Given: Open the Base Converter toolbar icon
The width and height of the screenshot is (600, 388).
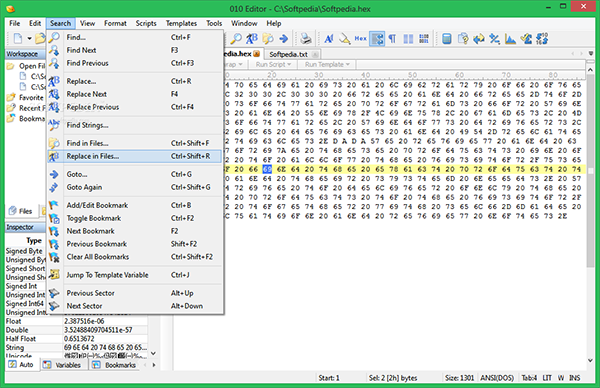Looking at the screenshot, I should point(542,39).
